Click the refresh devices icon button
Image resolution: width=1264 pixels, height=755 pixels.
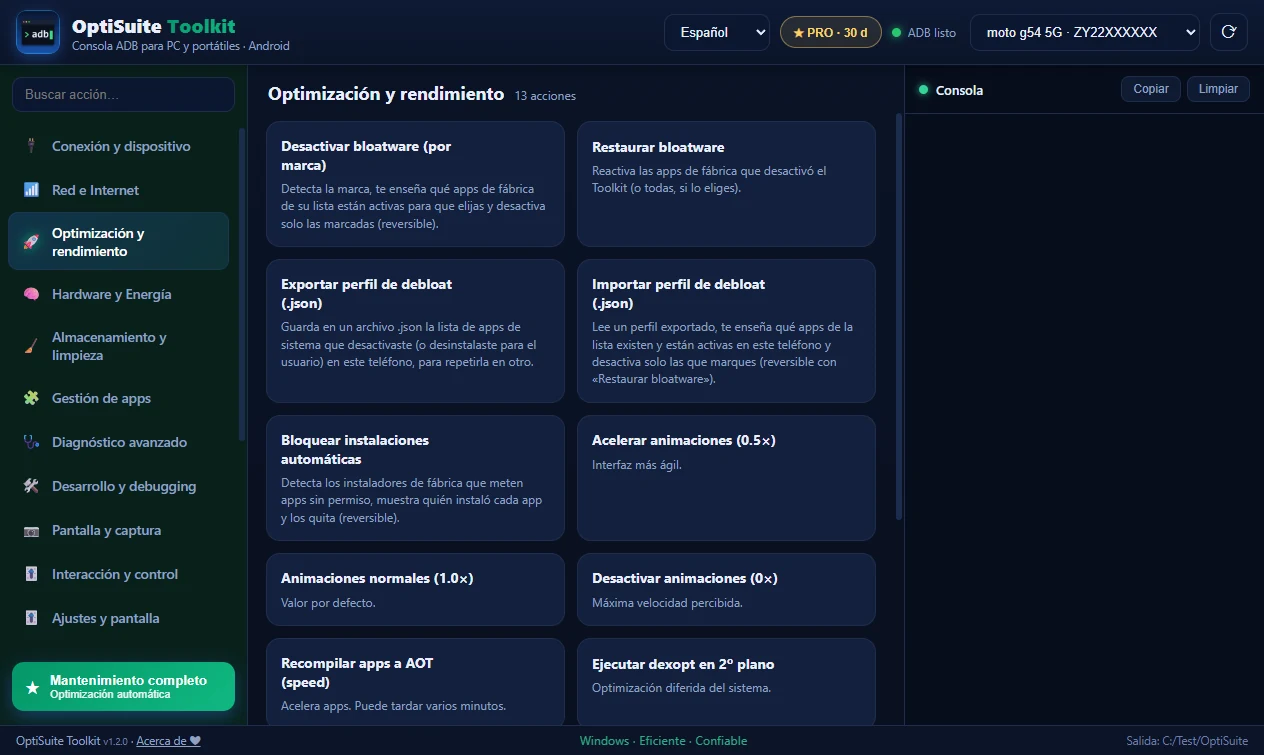coord(1229,32)
